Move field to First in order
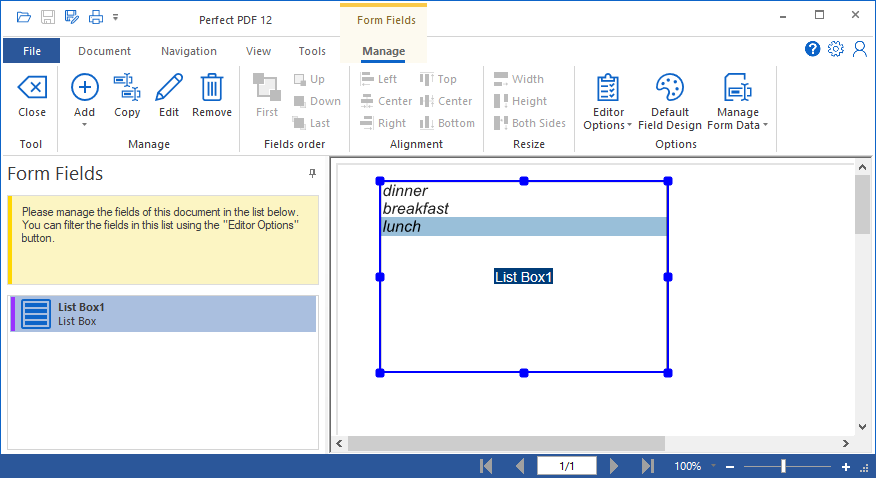 pyautogui.click(x=266, y=95)
